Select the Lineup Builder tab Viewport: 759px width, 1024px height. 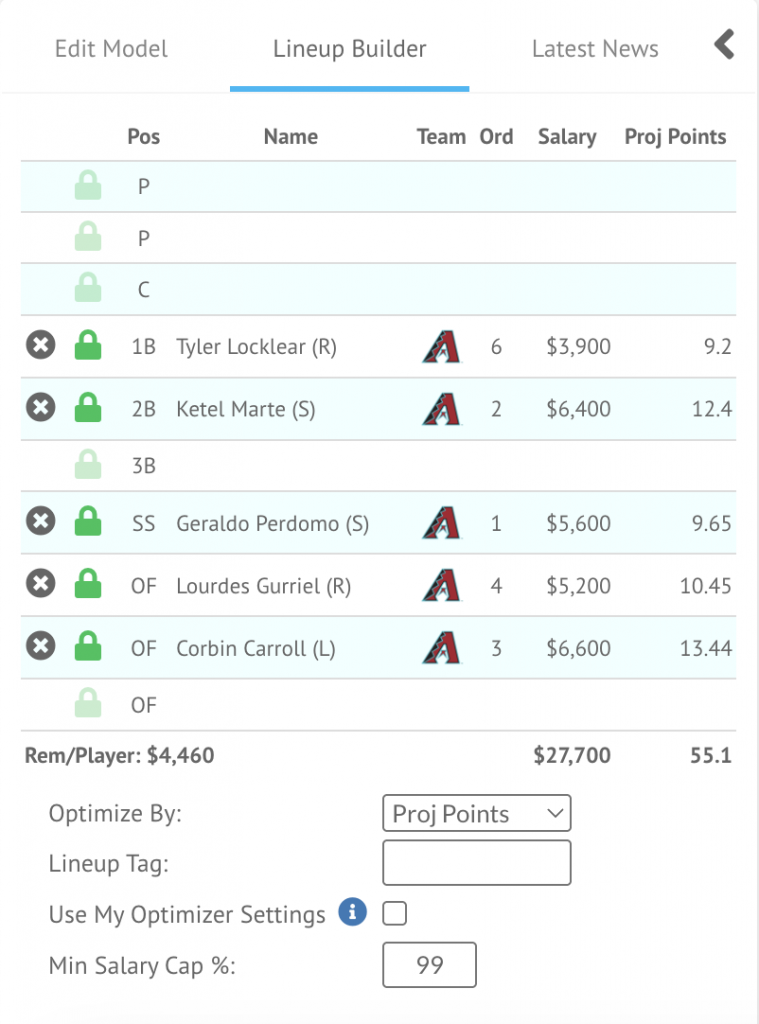point(349,49)
